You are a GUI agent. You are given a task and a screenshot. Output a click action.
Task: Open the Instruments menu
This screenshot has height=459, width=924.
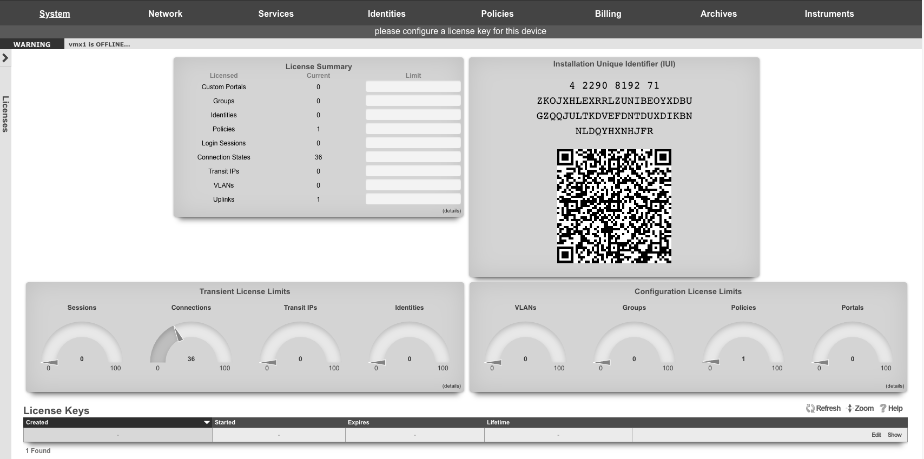829,14
